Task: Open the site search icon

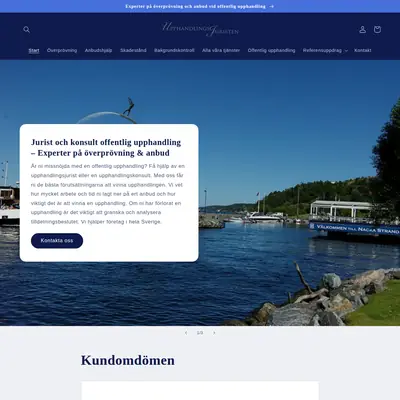Action: click(x=27, y=30)
